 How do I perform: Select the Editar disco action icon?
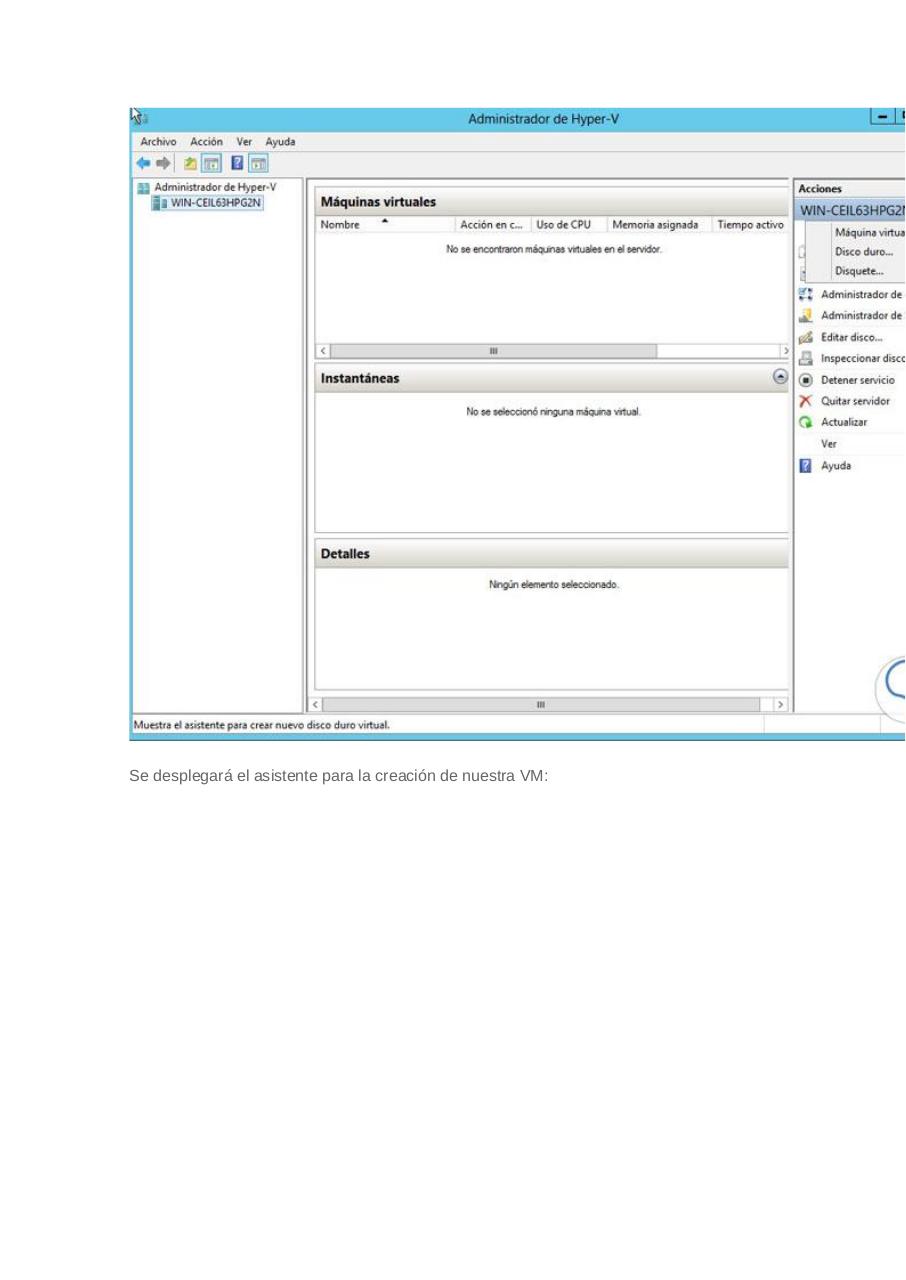(806, 337)
